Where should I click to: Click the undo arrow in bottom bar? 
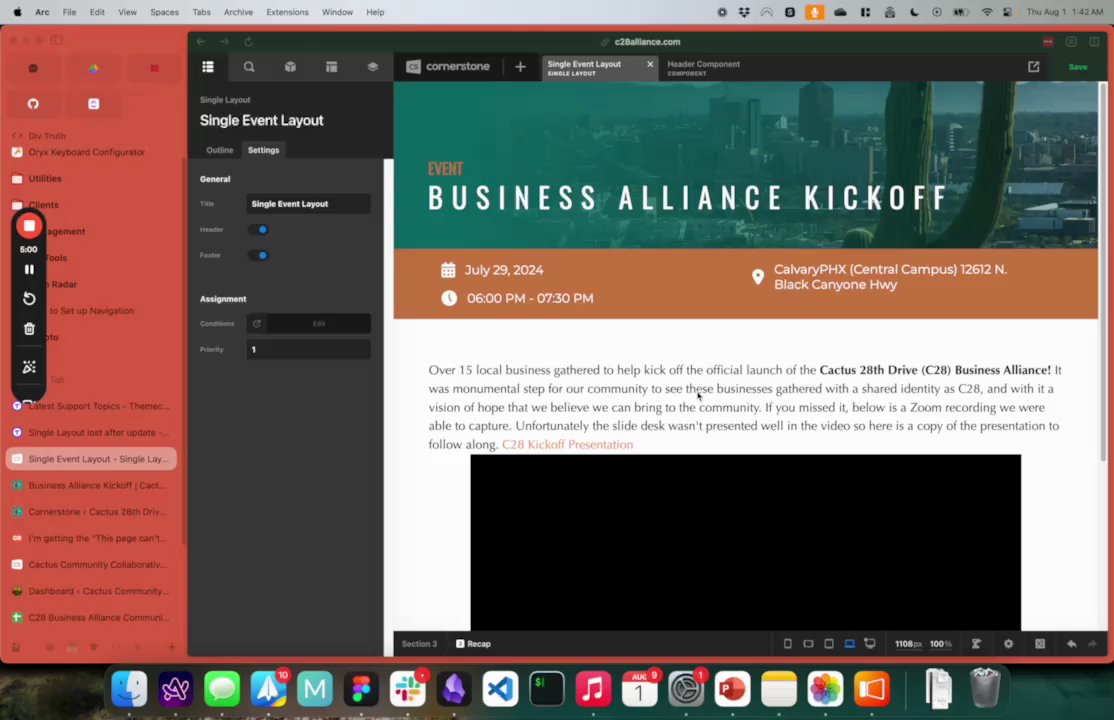[1071, 644]
